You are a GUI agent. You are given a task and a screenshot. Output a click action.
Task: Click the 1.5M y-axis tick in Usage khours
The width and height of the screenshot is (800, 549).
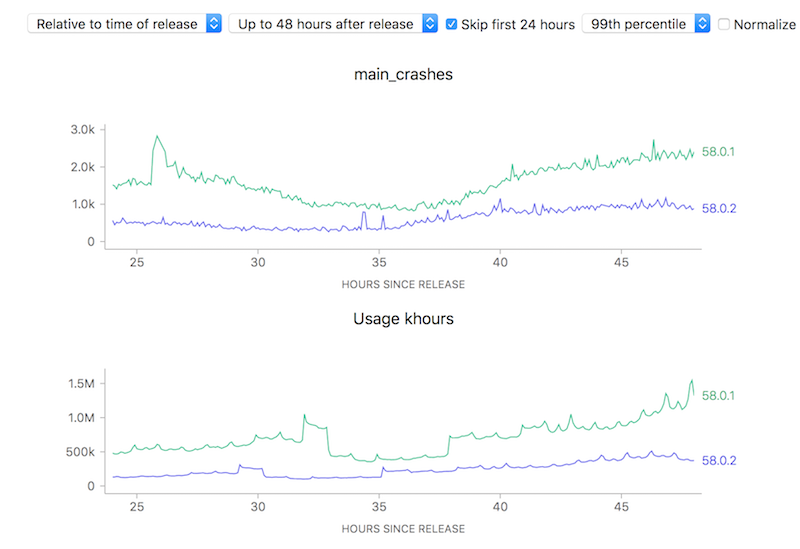tap(82, 383)
